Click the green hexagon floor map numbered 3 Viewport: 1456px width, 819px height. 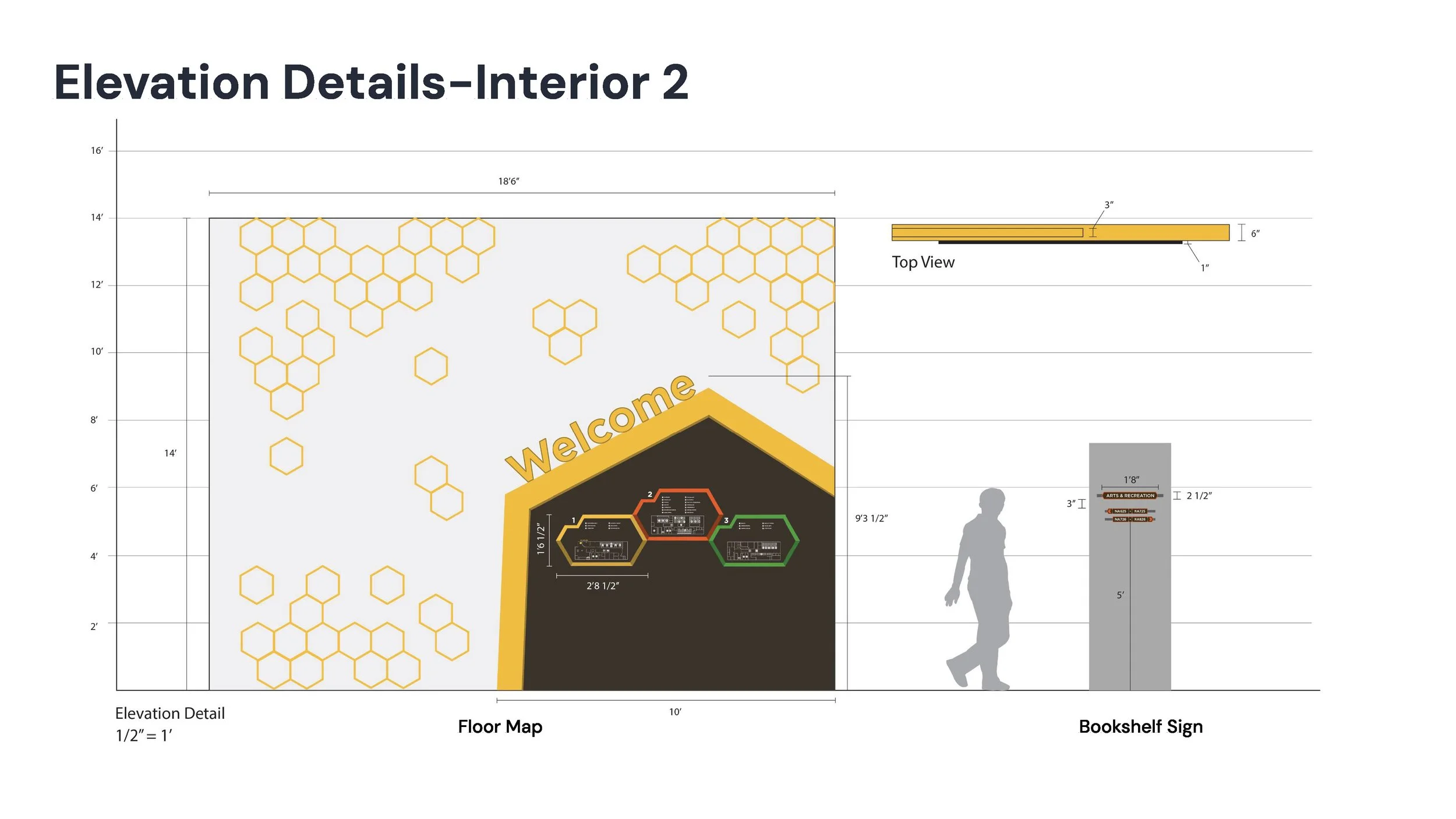point(754,541)
